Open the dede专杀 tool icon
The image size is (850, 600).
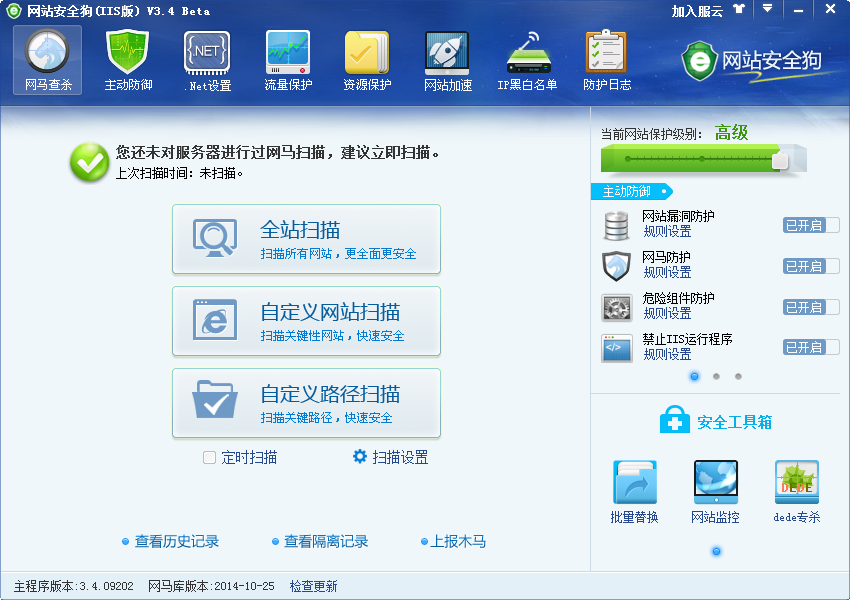point(796,482)
